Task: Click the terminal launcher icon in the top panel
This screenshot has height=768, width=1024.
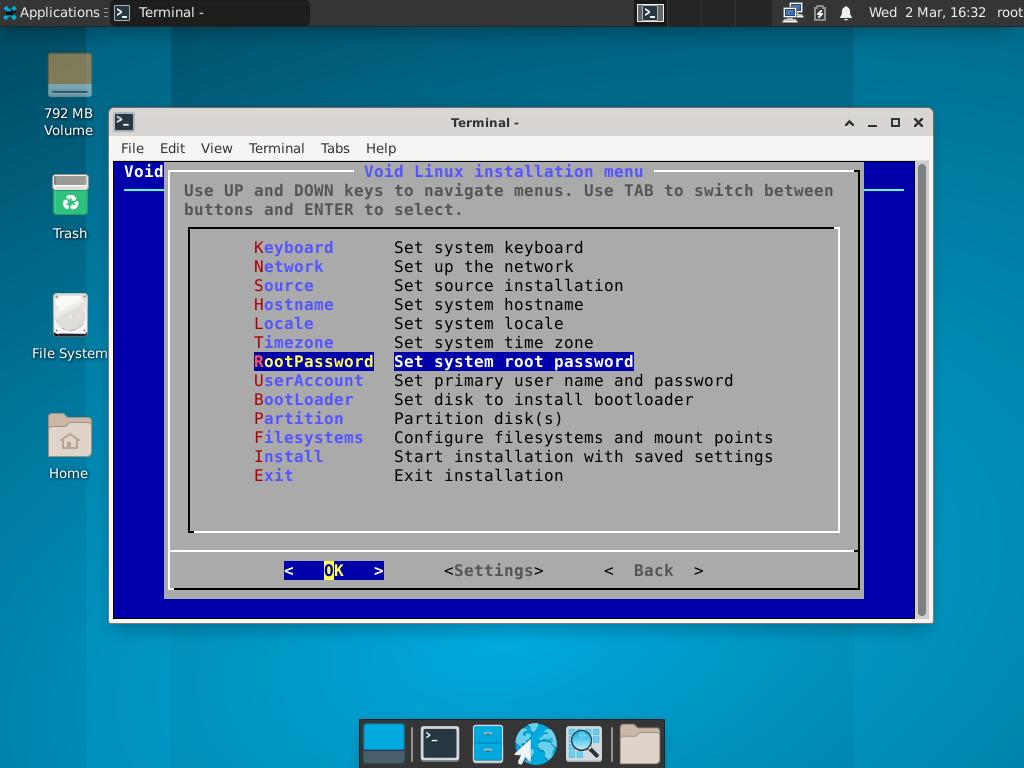Action: tap(650, 12)
